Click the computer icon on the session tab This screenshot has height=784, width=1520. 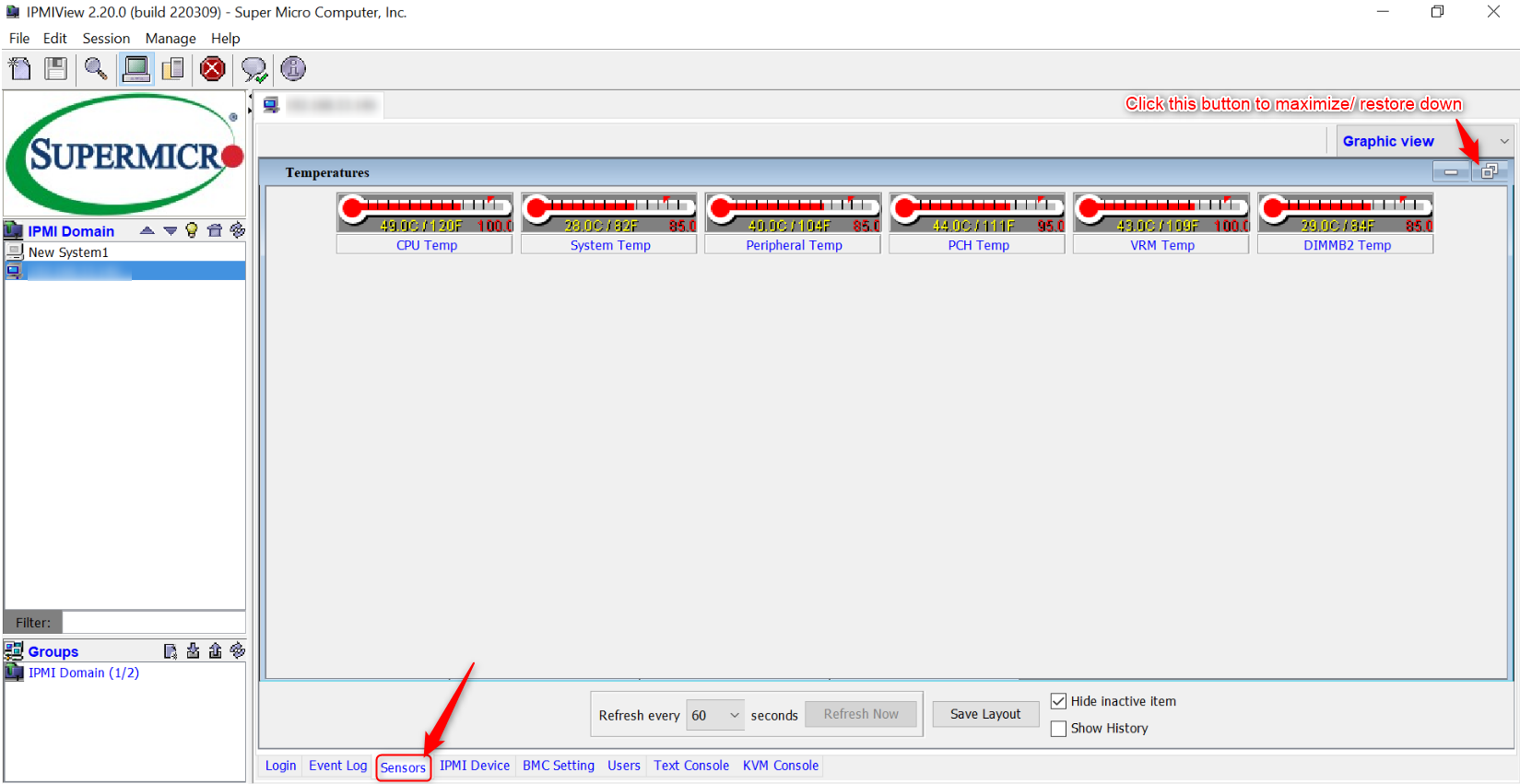point(271,105)
